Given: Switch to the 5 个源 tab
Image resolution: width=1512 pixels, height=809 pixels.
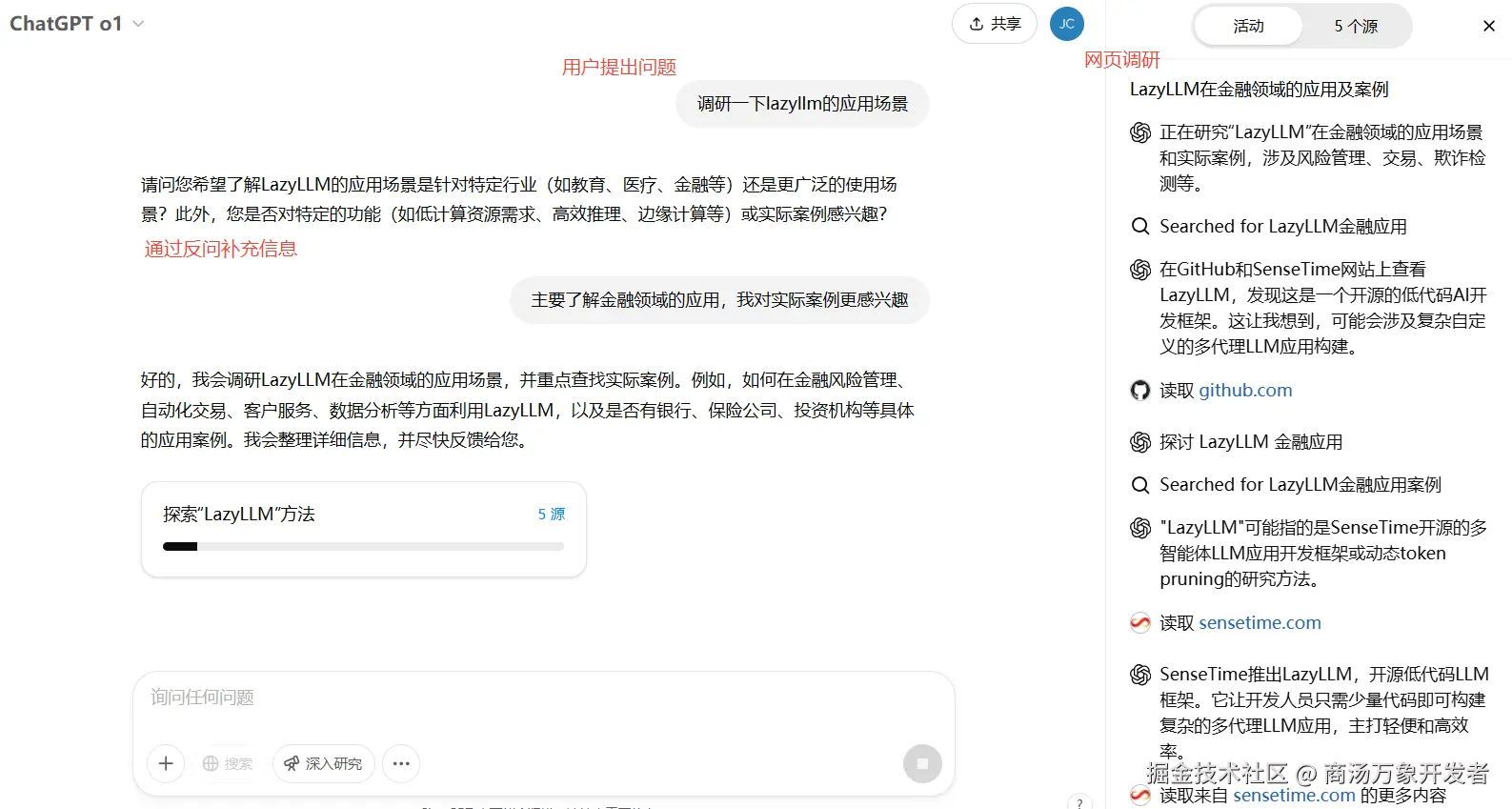Looking at the screenshot, I should (1356, 26).
